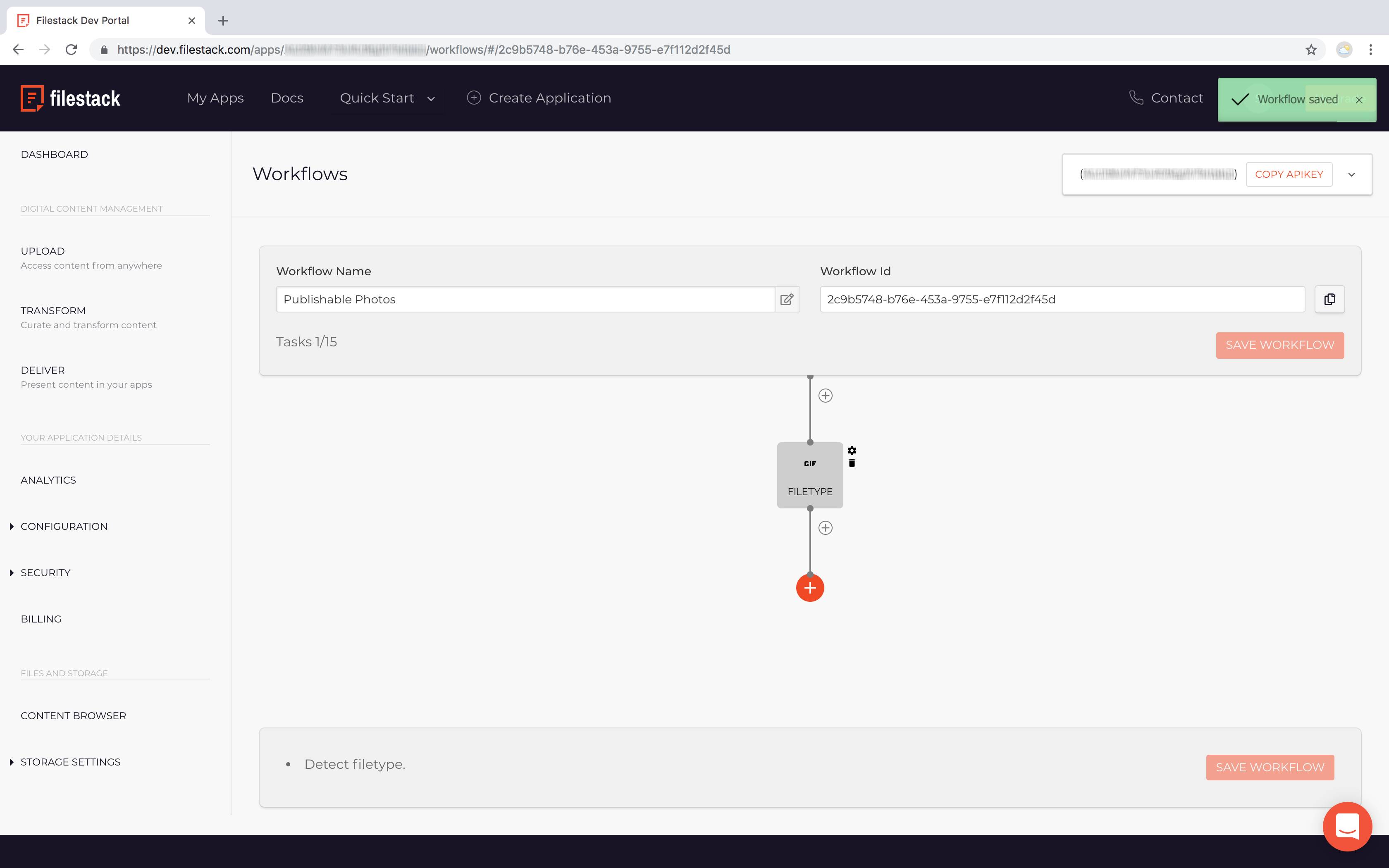The width and height of the screenshot is (1389, 868).
Task: Click the plus icon beside Create Application
Action: coord(473,98)
